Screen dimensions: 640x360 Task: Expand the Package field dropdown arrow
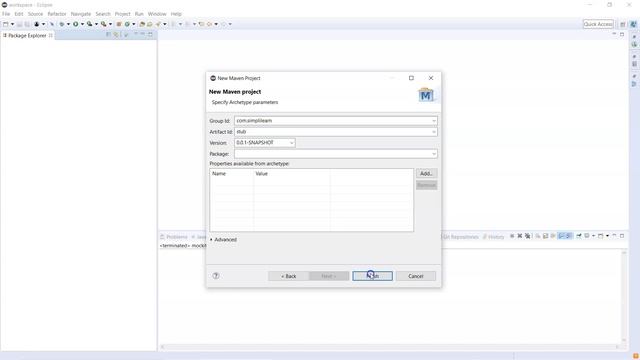(433, 154)
